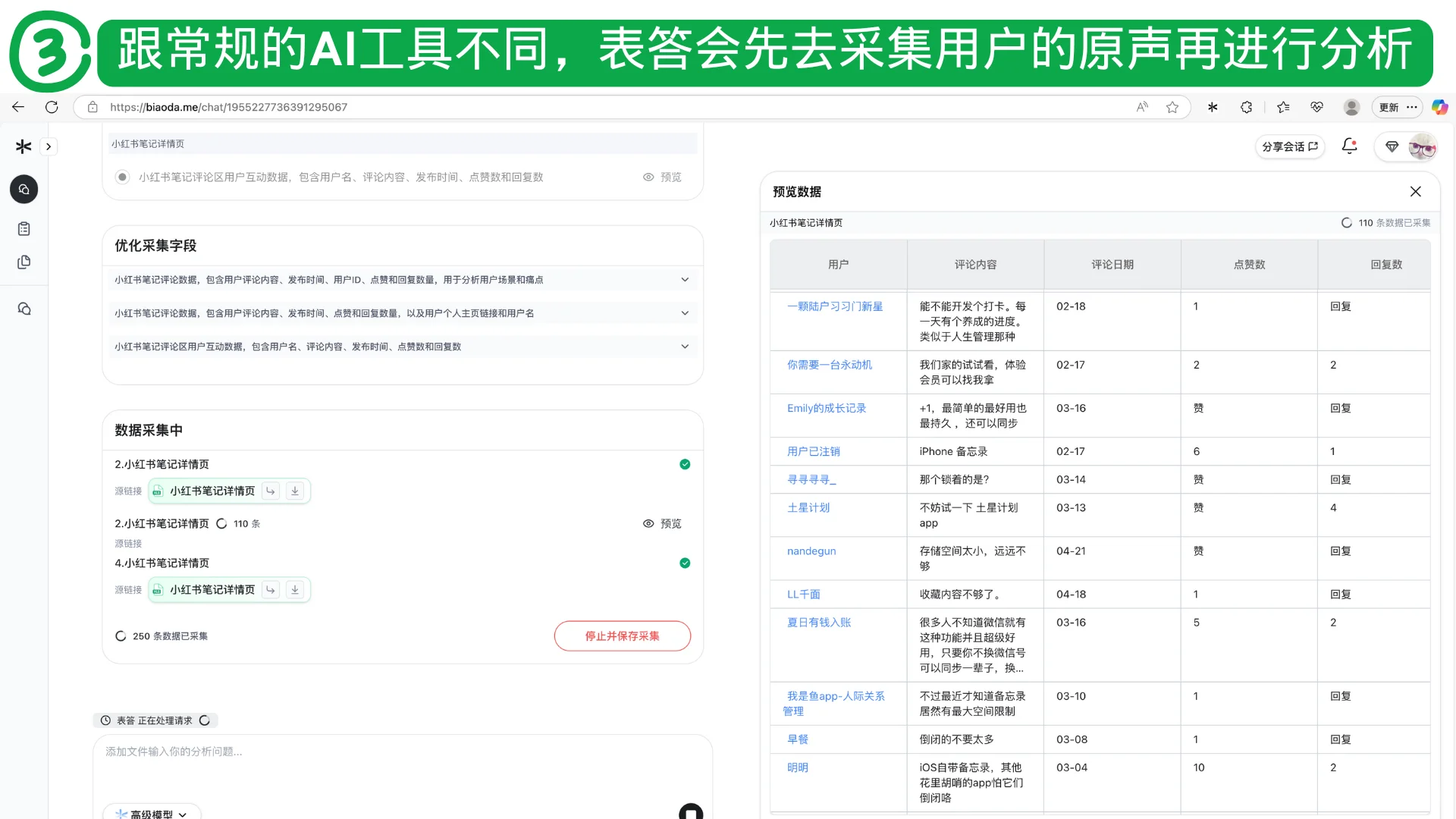Select the clipboard tasks icon in sidebar
Viewport: 1456px width, 819px height.
(x=24, y=228)
